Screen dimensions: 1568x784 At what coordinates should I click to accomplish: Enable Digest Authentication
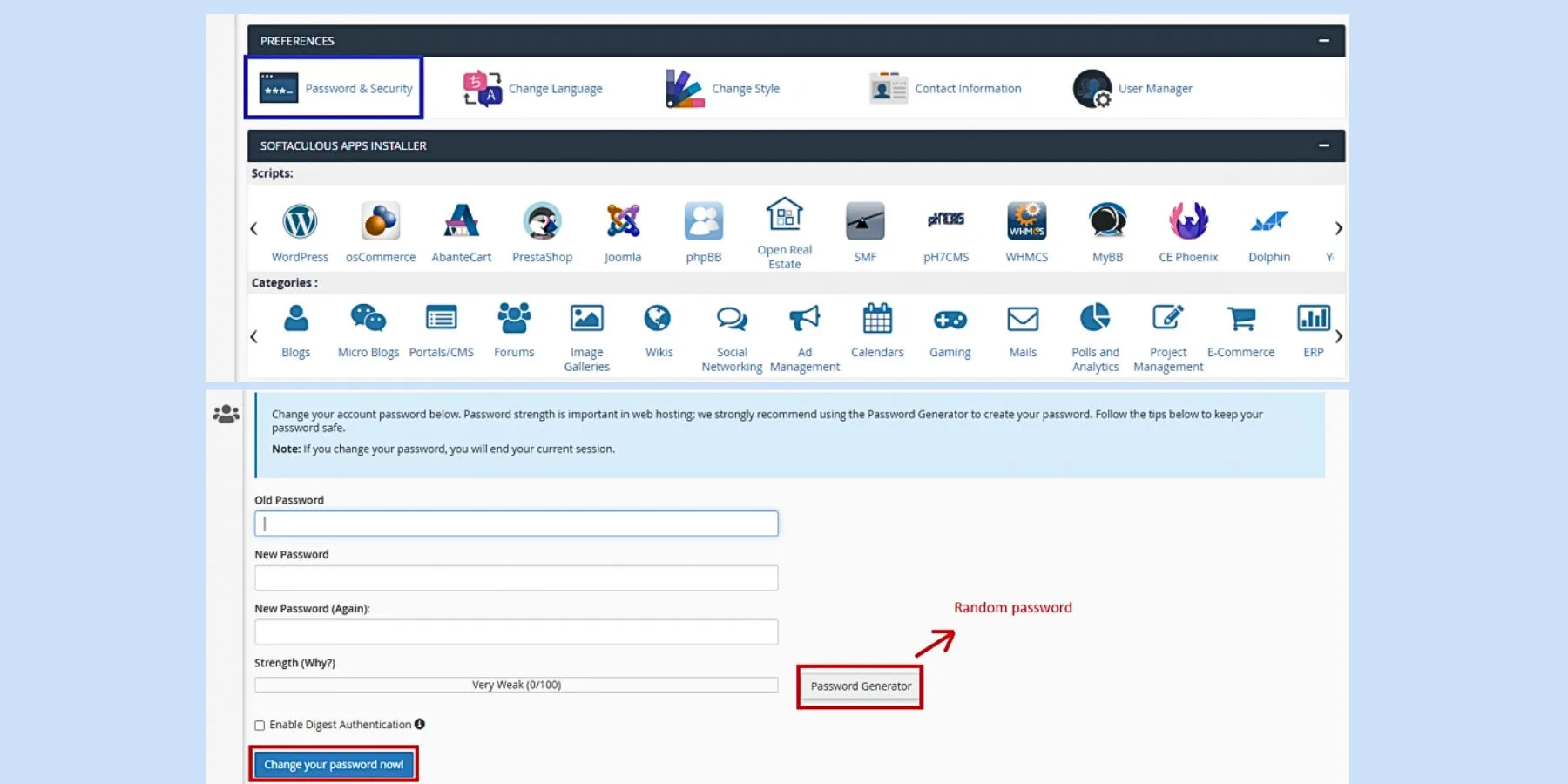click(x=260, y=724)
